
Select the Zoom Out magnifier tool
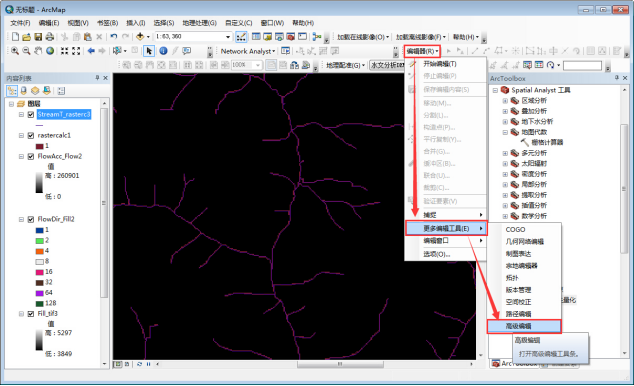click(26, 51)
